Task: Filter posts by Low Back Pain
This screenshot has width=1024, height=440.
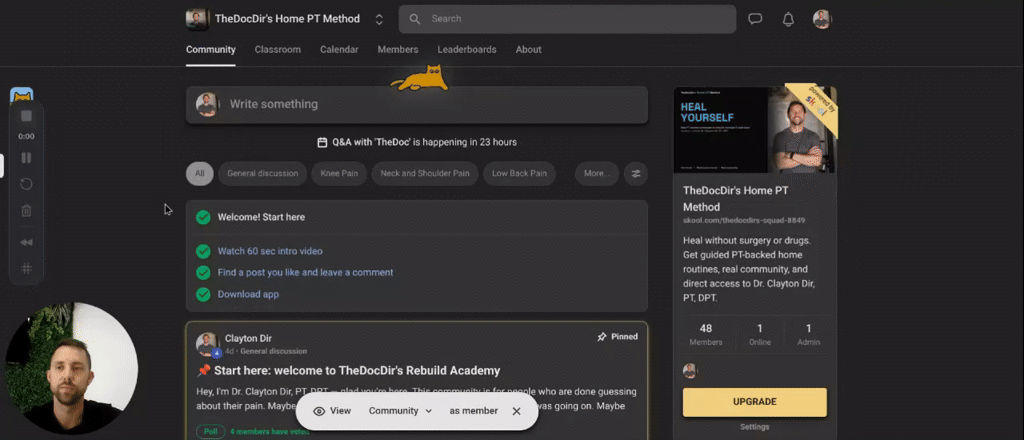Action: click(x=519, y=174)
